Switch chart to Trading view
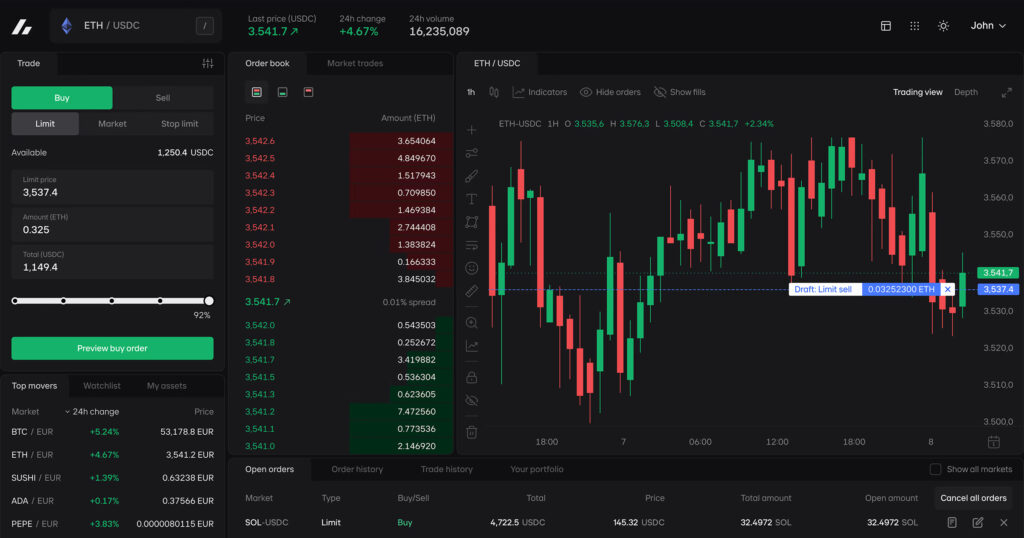1024x538 pixels. click(918, 92)
